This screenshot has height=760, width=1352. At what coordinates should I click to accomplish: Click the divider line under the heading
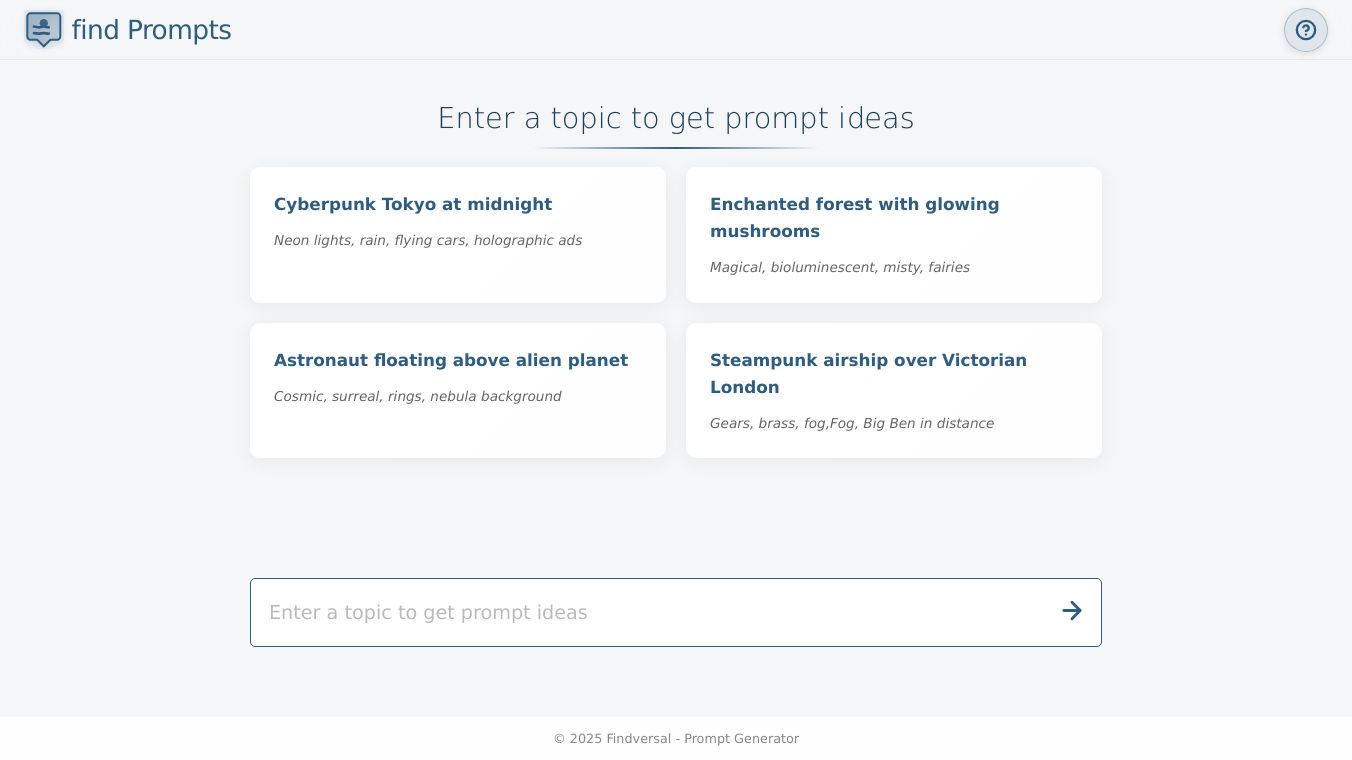click(x=676, y=148)
